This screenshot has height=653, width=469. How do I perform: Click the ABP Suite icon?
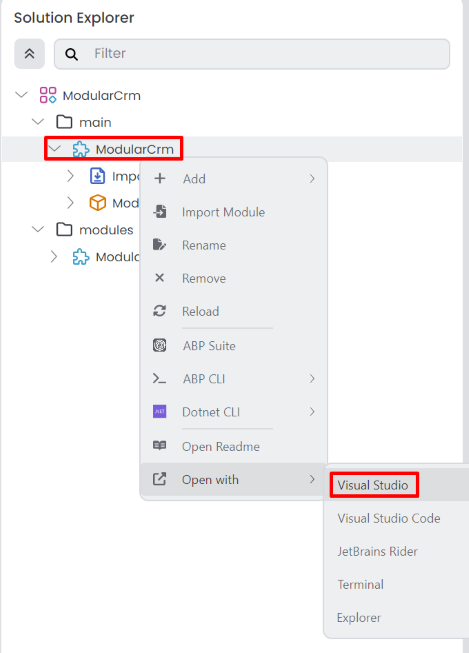(160, 345)
